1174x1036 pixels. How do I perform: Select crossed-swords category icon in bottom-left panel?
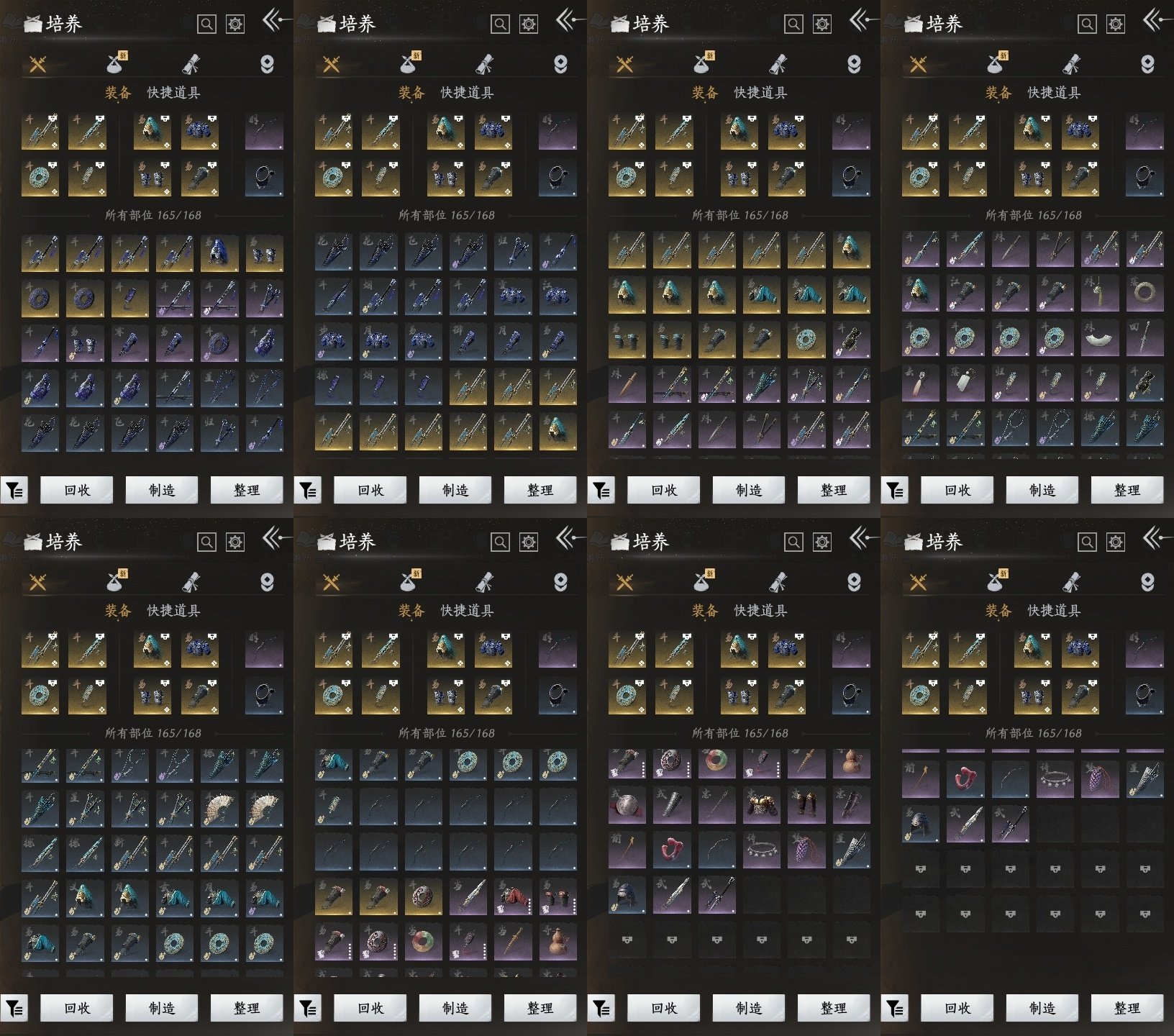point(38,582)
